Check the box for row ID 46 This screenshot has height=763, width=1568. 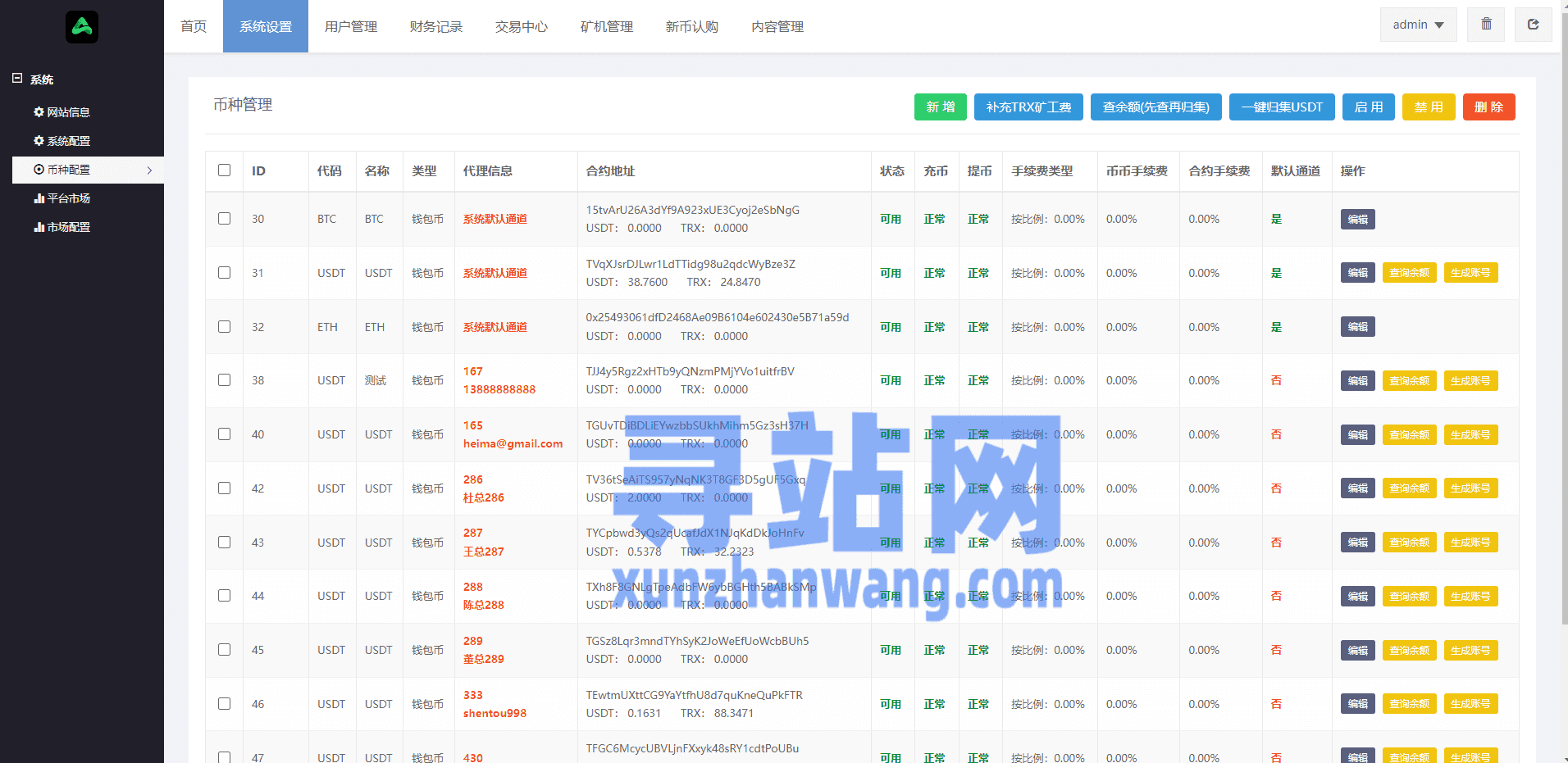[x=224, y=704]
